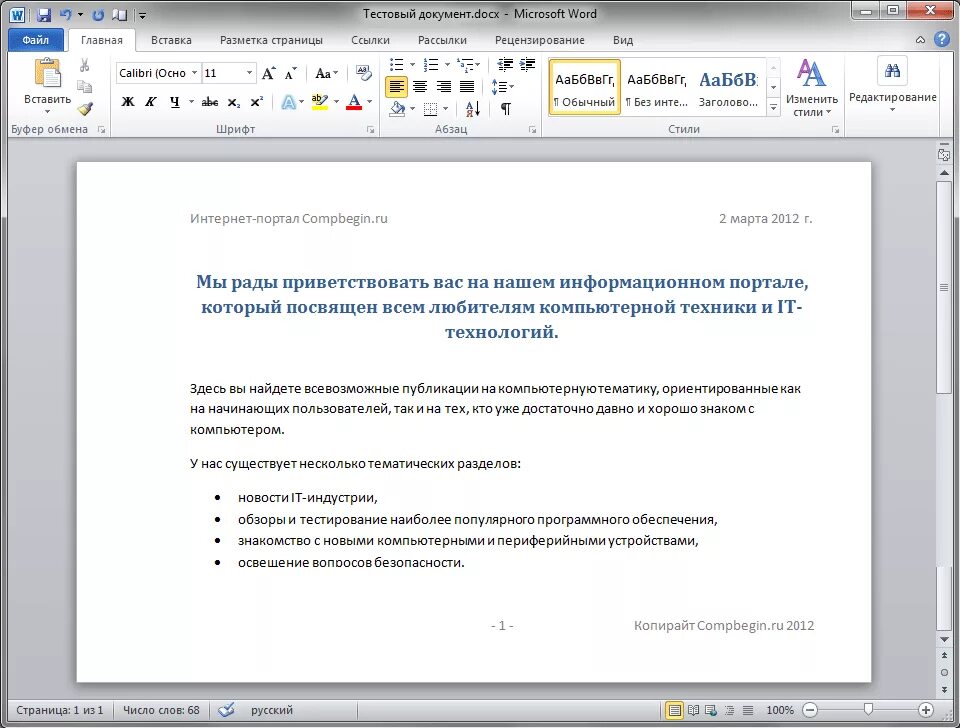The width and height of the screenshot is (960, 728).
Task: Toggle Italic (К) formatting
Action: click(x=151, y=102)
